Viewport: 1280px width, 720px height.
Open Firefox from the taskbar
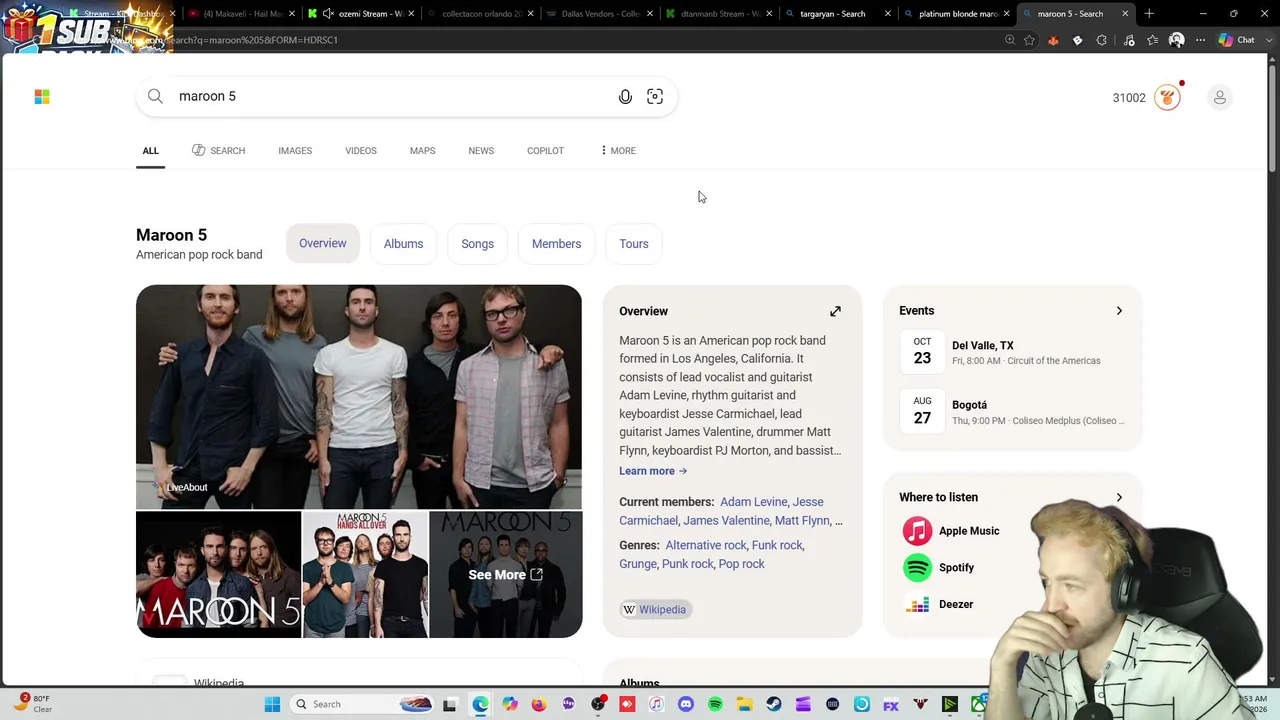click(x=539, y=704)
